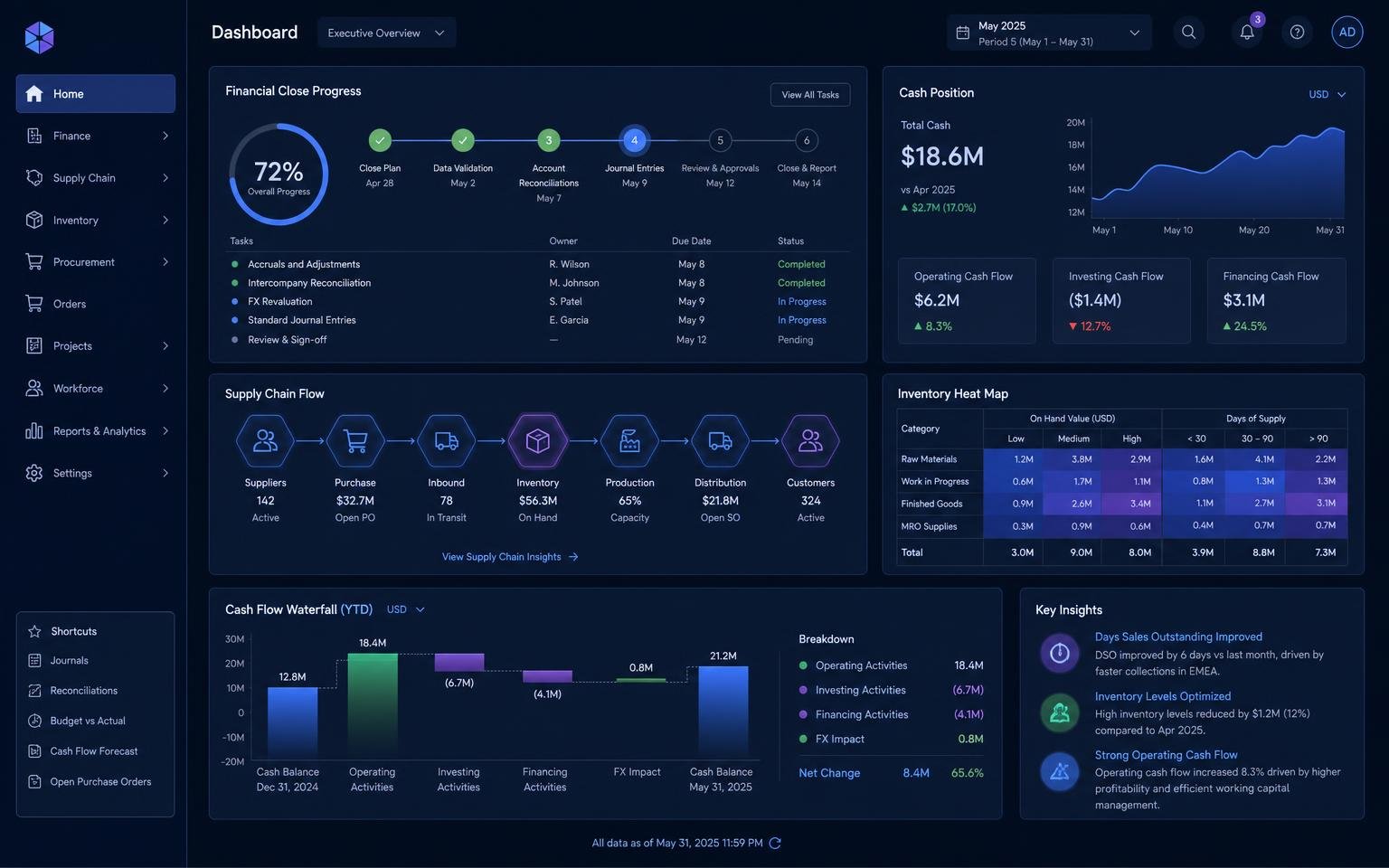The height and width of the screenshot is (868, 1389).
Task: Click the Inbound truck hexagon icon
Action: 447,441
